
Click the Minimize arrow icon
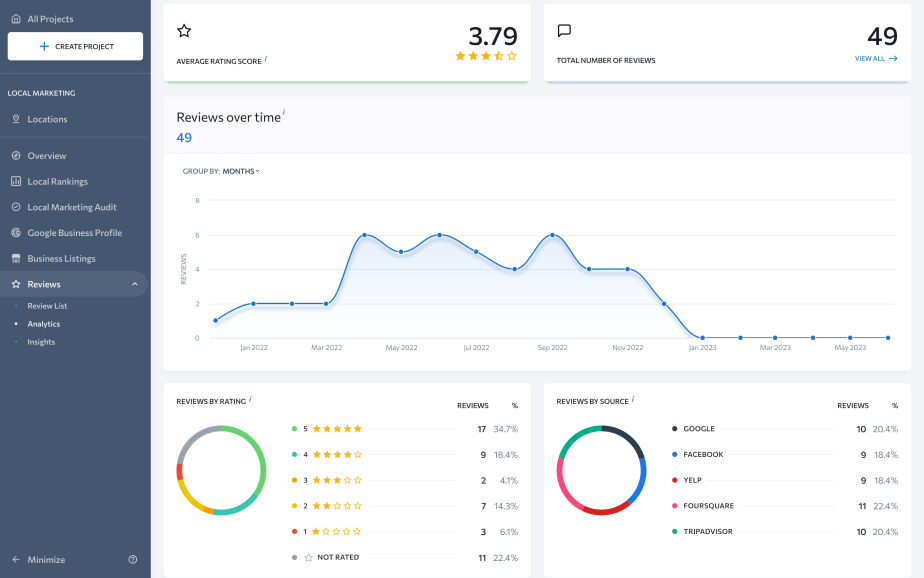point(16,560)
